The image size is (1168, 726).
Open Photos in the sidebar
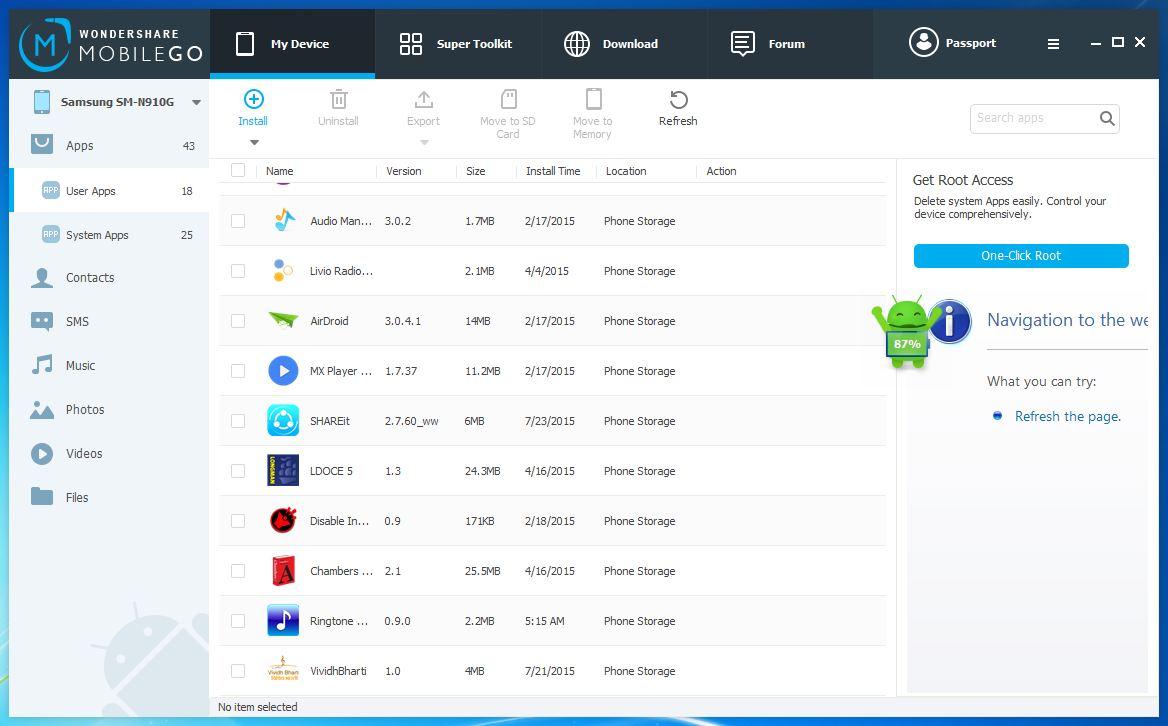tap(110, 410)
